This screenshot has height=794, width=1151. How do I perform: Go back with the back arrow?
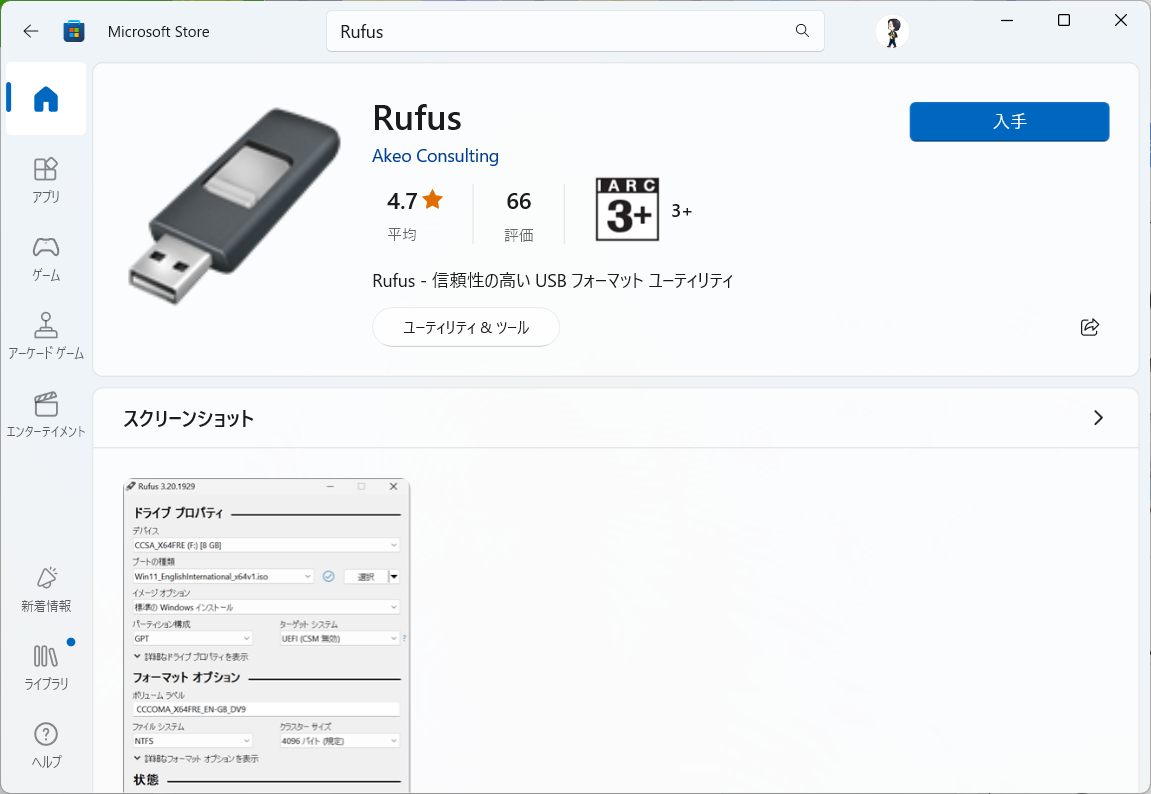(30, 31)
